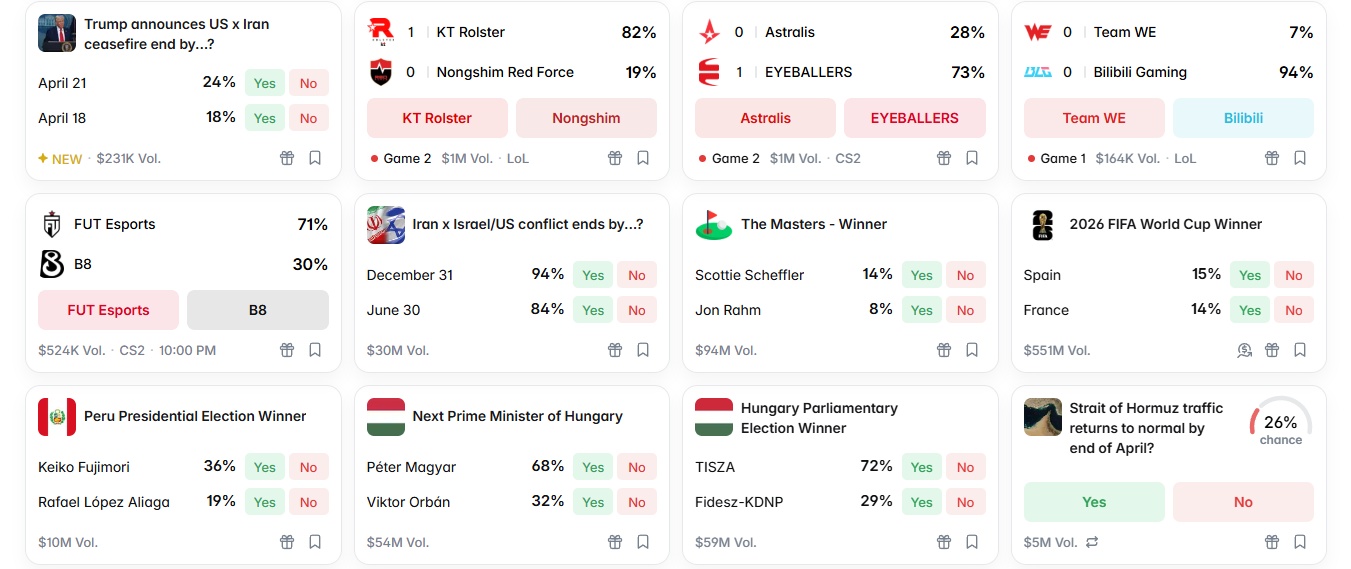1351x569 pixels.
Task: Open Iran x Israel/US conflict market title
Action: click(527, 224)
